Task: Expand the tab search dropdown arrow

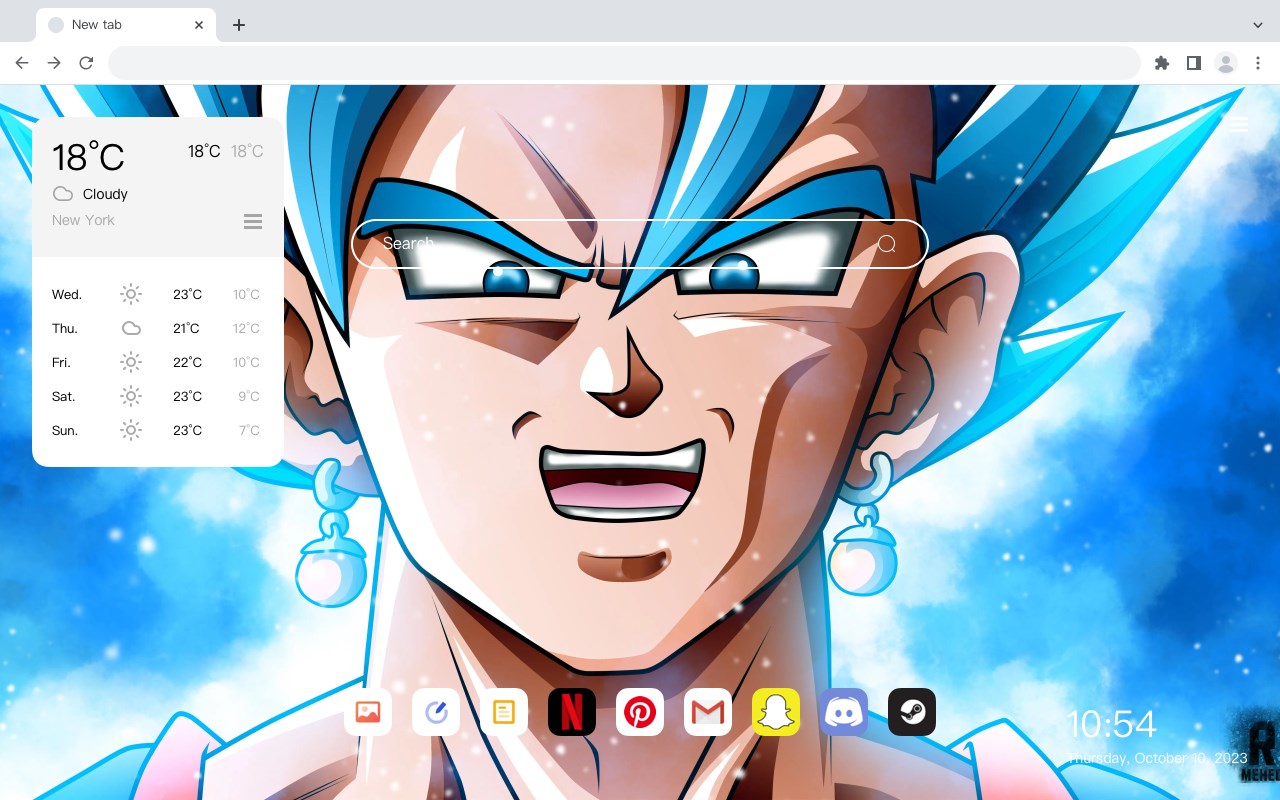Action: (x=1258, y=25)
